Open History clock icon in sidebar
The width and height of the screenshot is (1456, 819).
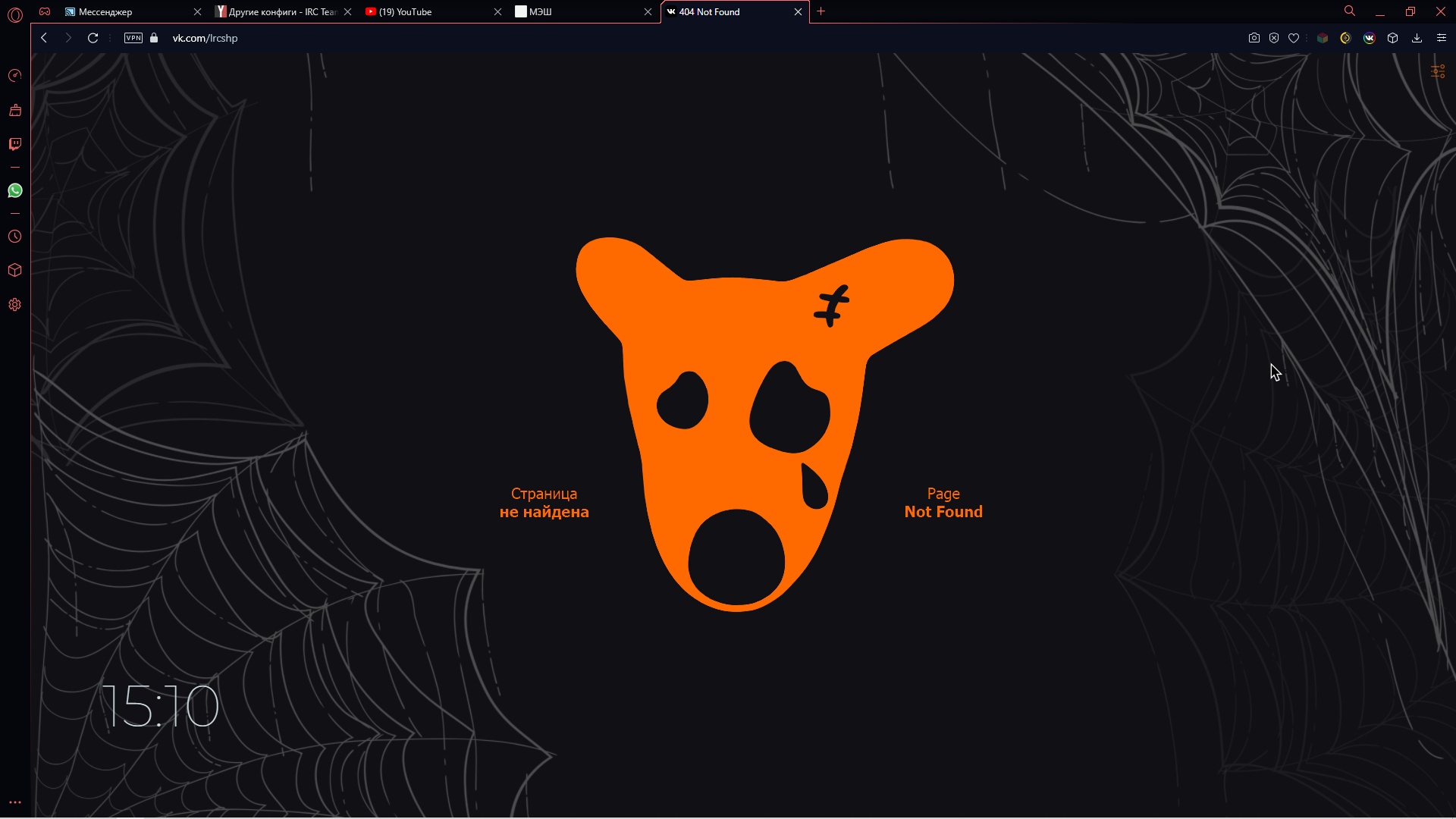(14, 237)
